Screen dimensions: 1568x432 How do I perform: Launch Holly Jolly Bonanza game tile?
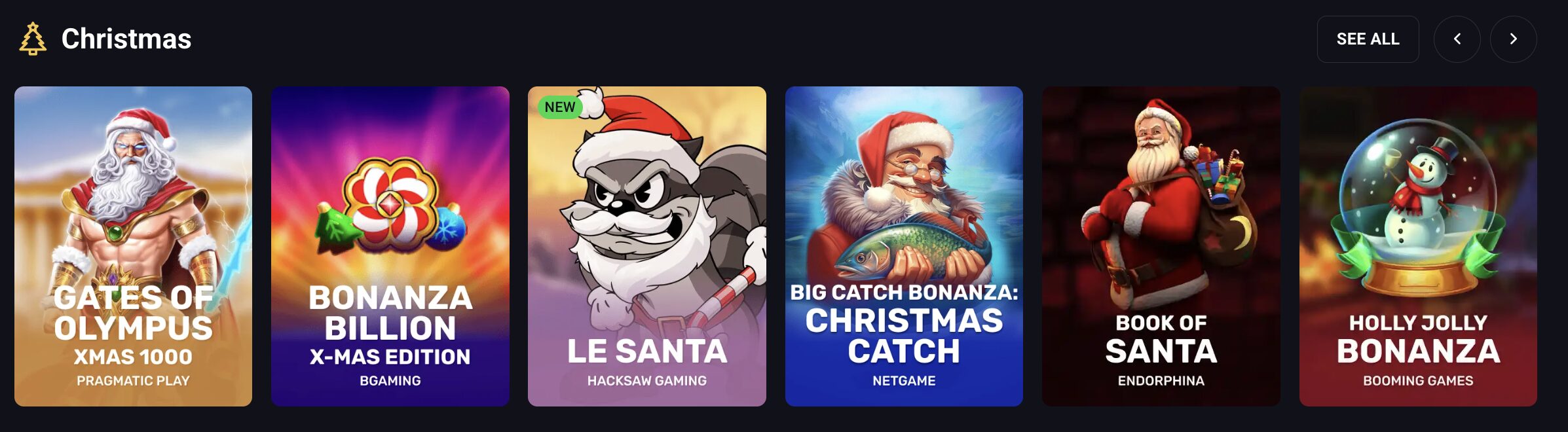point(1418,246)
